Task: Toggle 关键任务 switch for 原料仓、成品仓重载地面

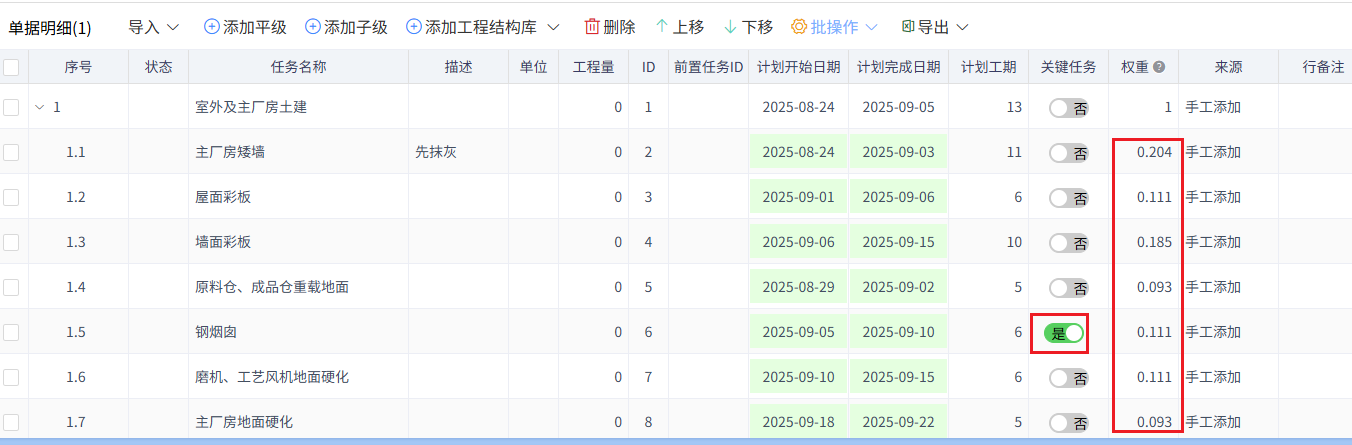Action: click(x=1069, y=288)
